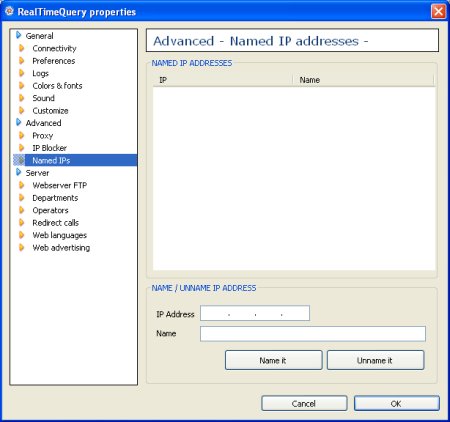Click the orange arrow icon beside Colors & fonts

point(22,86)
